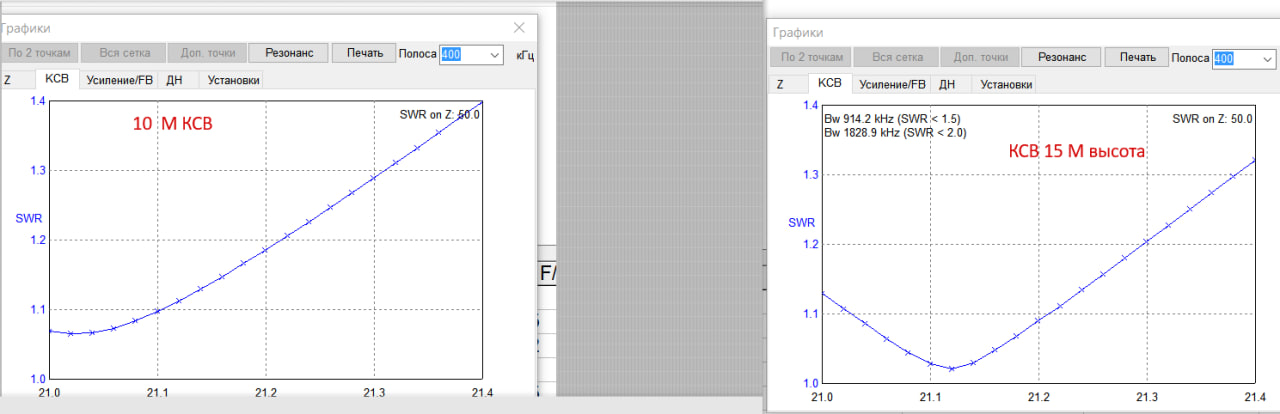Click Полоса value field in left window
Screen dimensions: 1280x414
tap(461, 55)
